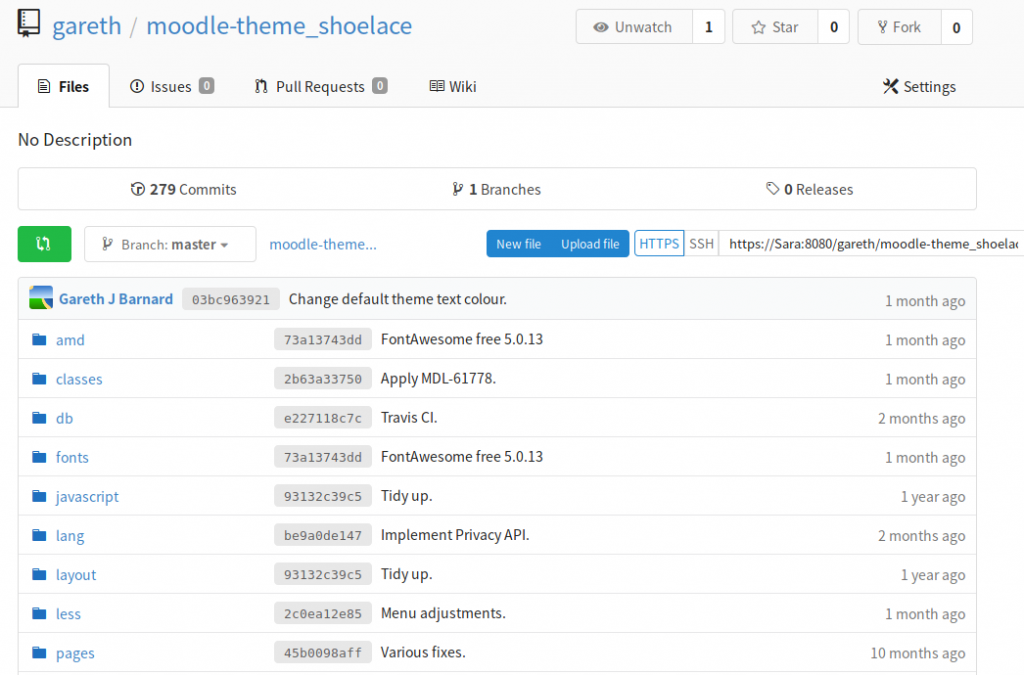Switch to Pull Requests tab

coord(320,87)
